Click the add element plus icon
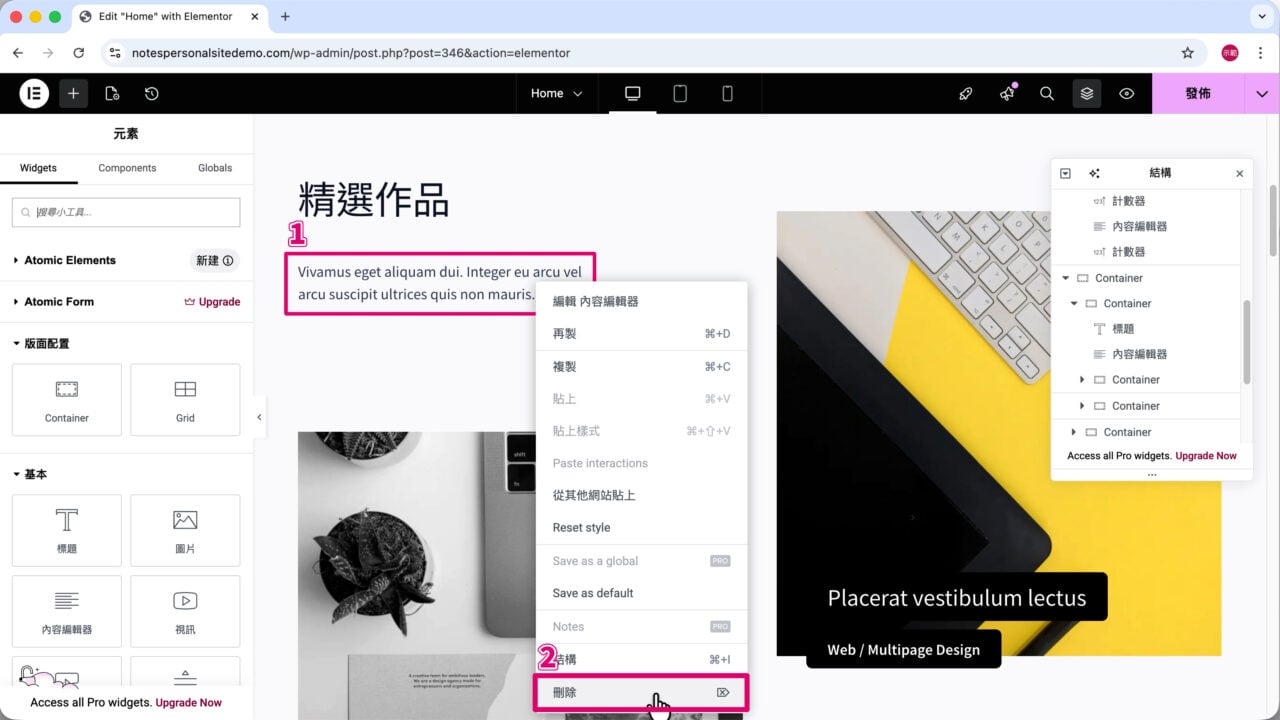The image size is (1280, 720). (73, 93)
